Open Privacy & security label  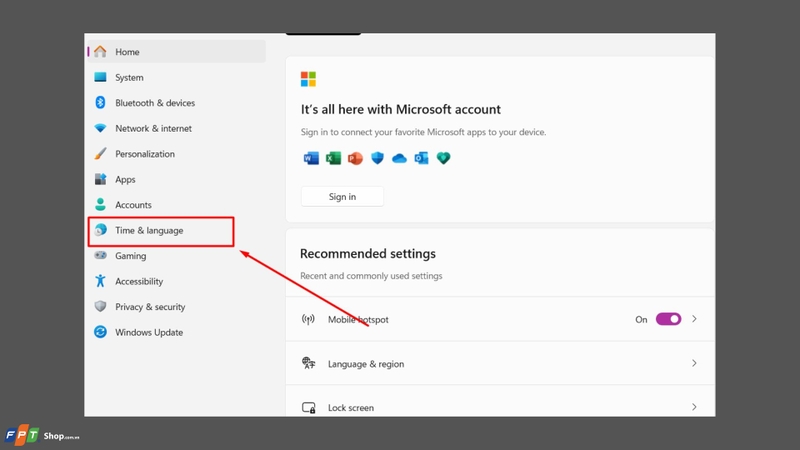(150, 307)
